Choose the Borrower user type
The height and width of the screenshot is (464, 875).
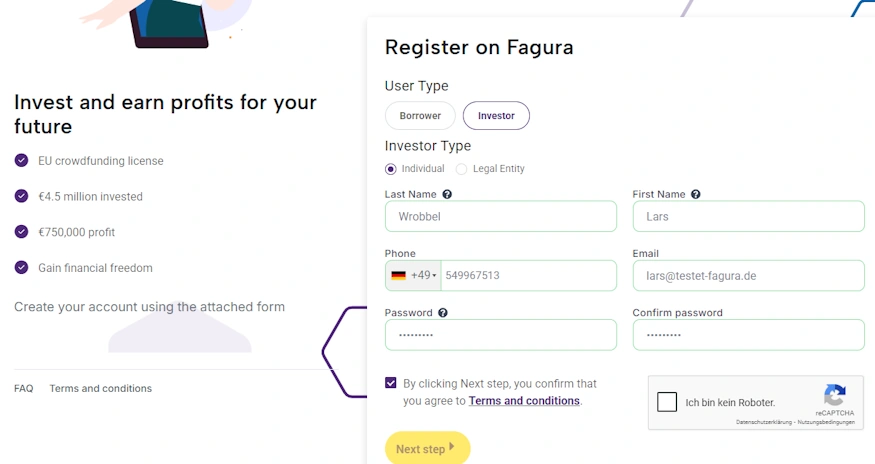(x=420, y=116)
